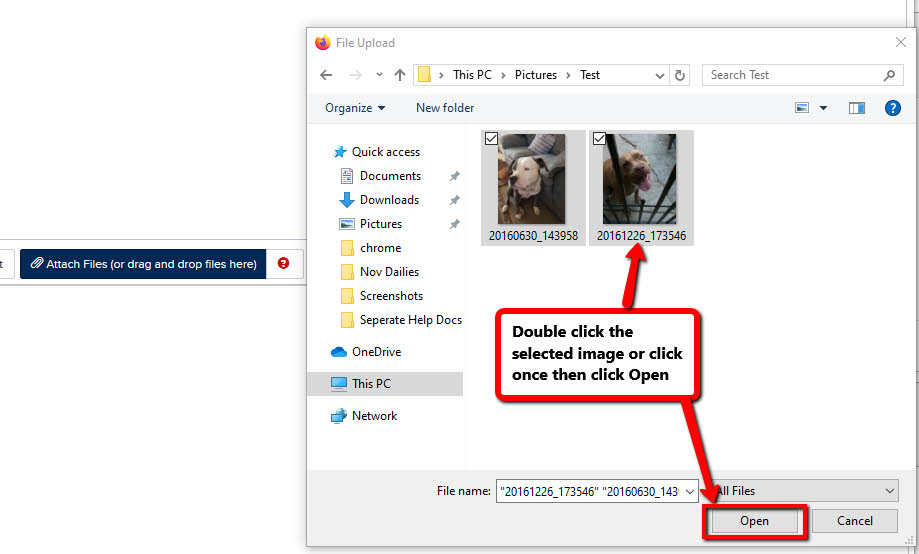
Task: Click the search magnifier icon
Action: click(x=889, y=75)
